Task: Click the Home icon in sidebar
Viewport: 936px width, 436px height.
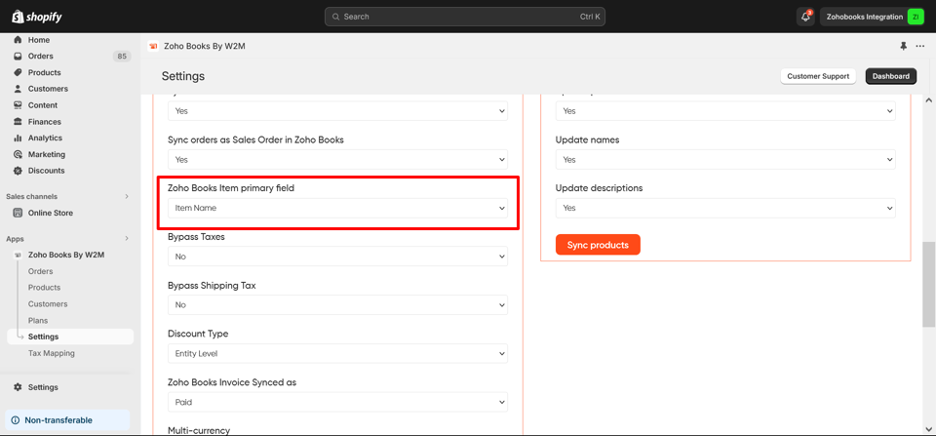Action: 18,40
